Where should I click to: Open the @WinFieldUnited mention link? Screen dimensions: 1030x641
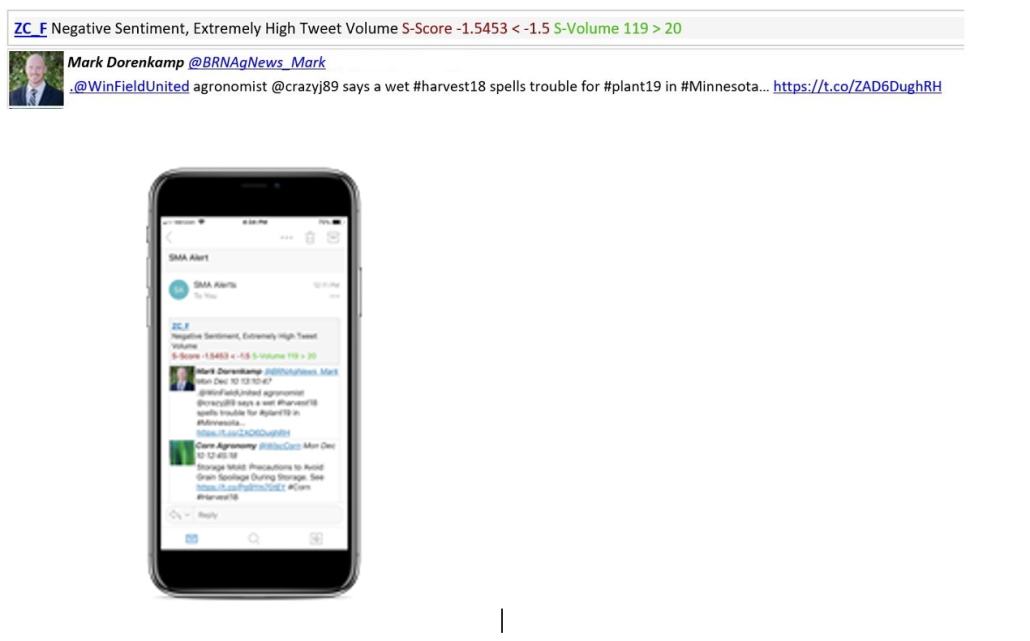(x=131, y=86)
